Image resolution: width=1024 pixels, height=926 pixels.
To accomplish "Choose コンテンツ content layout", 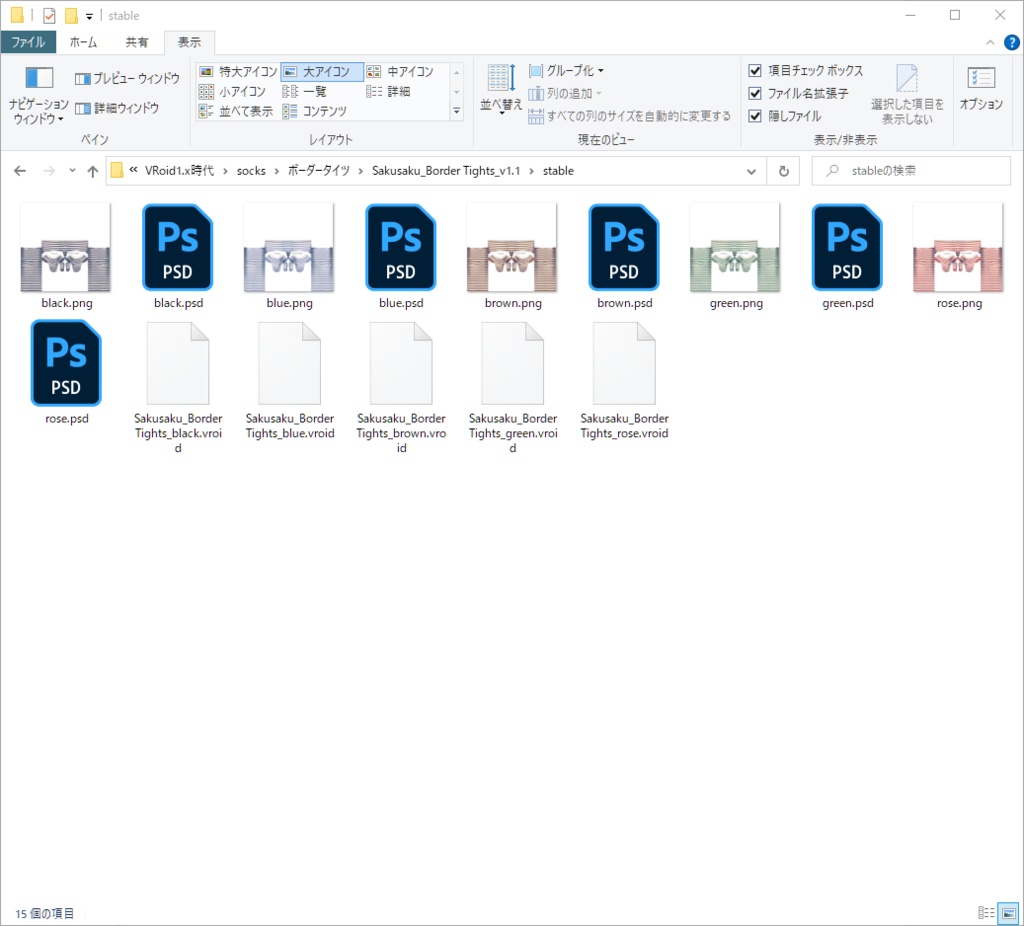I will (315, 111).
